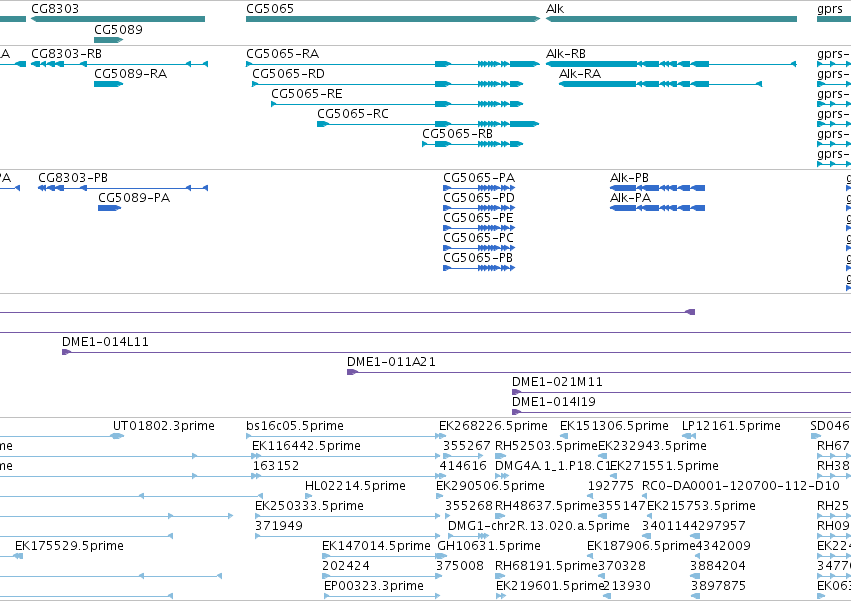Select protein CG5065-PC
The height and width of the screenshot is (601, 851).
click(x=479, y=248)
